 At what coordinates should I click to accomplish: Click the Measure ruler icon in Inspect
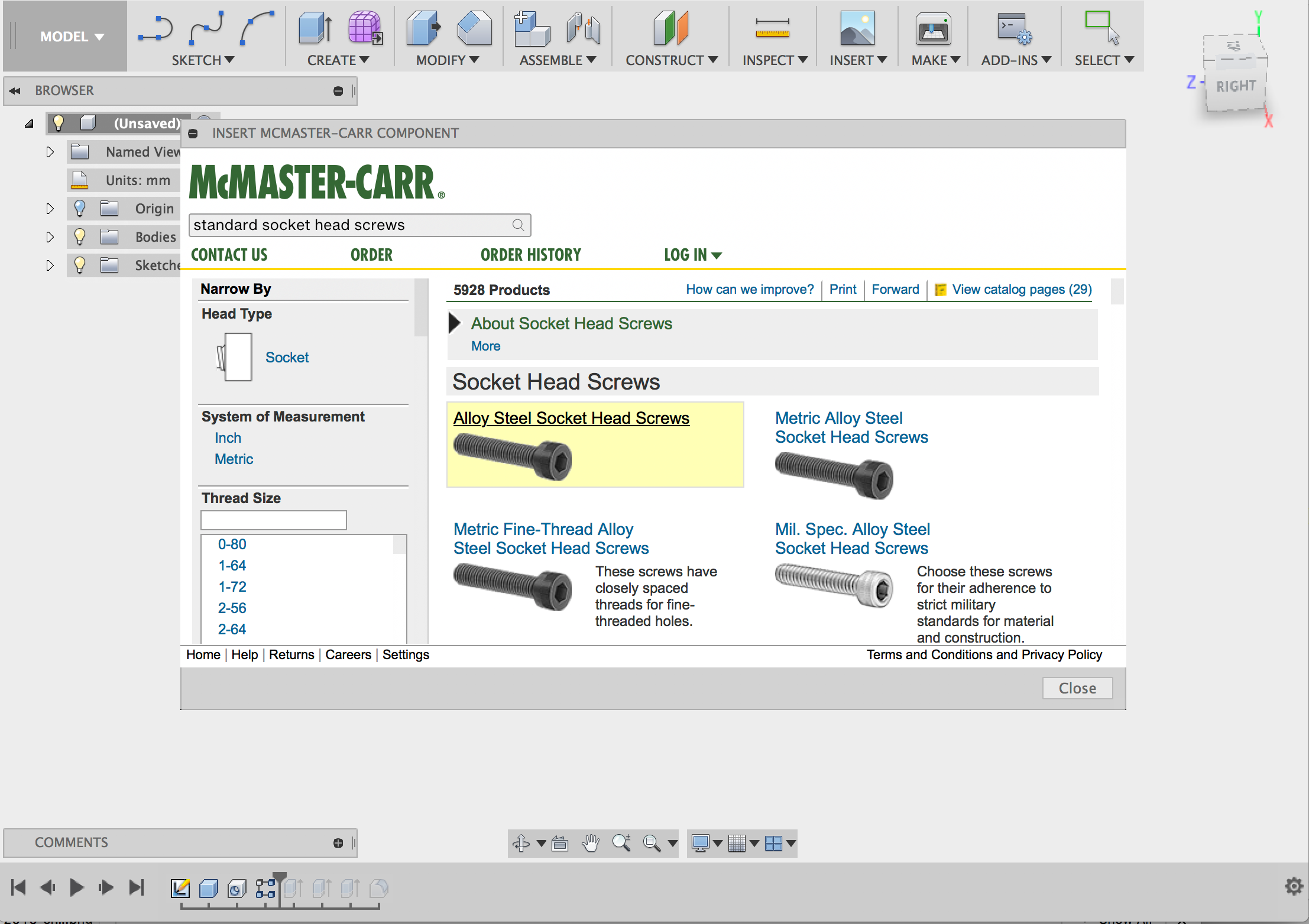point(772,28)
